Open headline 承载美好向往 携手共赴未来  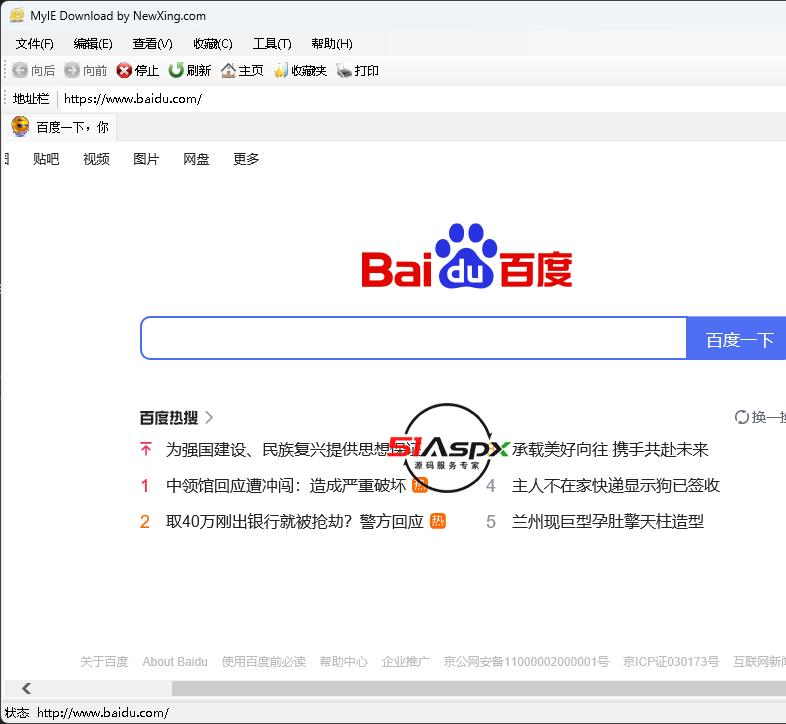tap(610, 449)
